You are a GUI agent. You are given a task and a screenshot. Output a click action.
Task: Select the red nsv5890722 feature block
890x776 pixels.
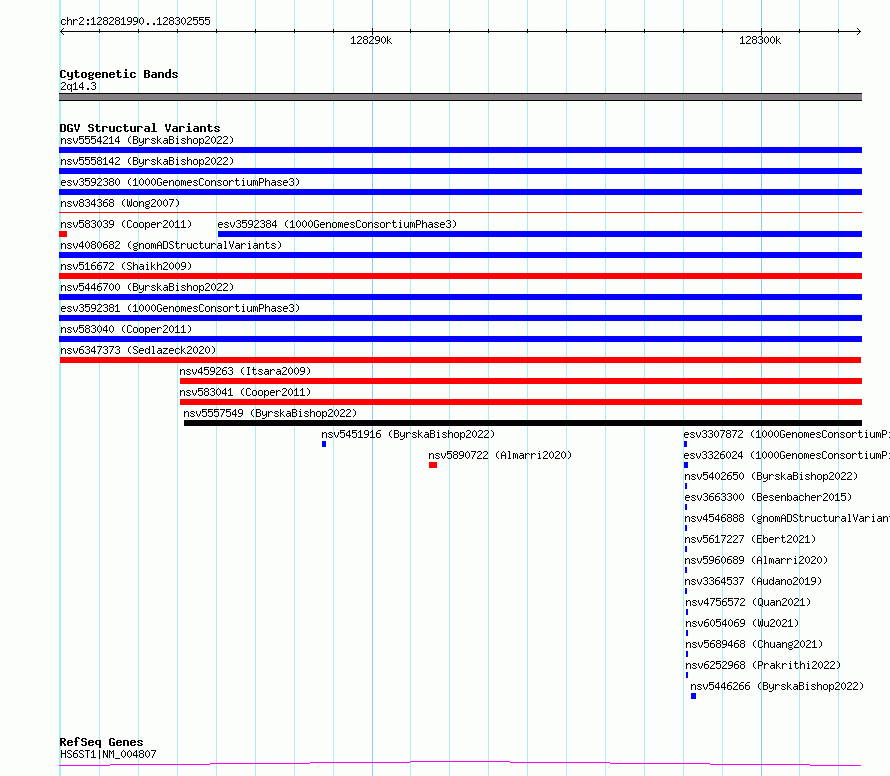click(433, 465)
